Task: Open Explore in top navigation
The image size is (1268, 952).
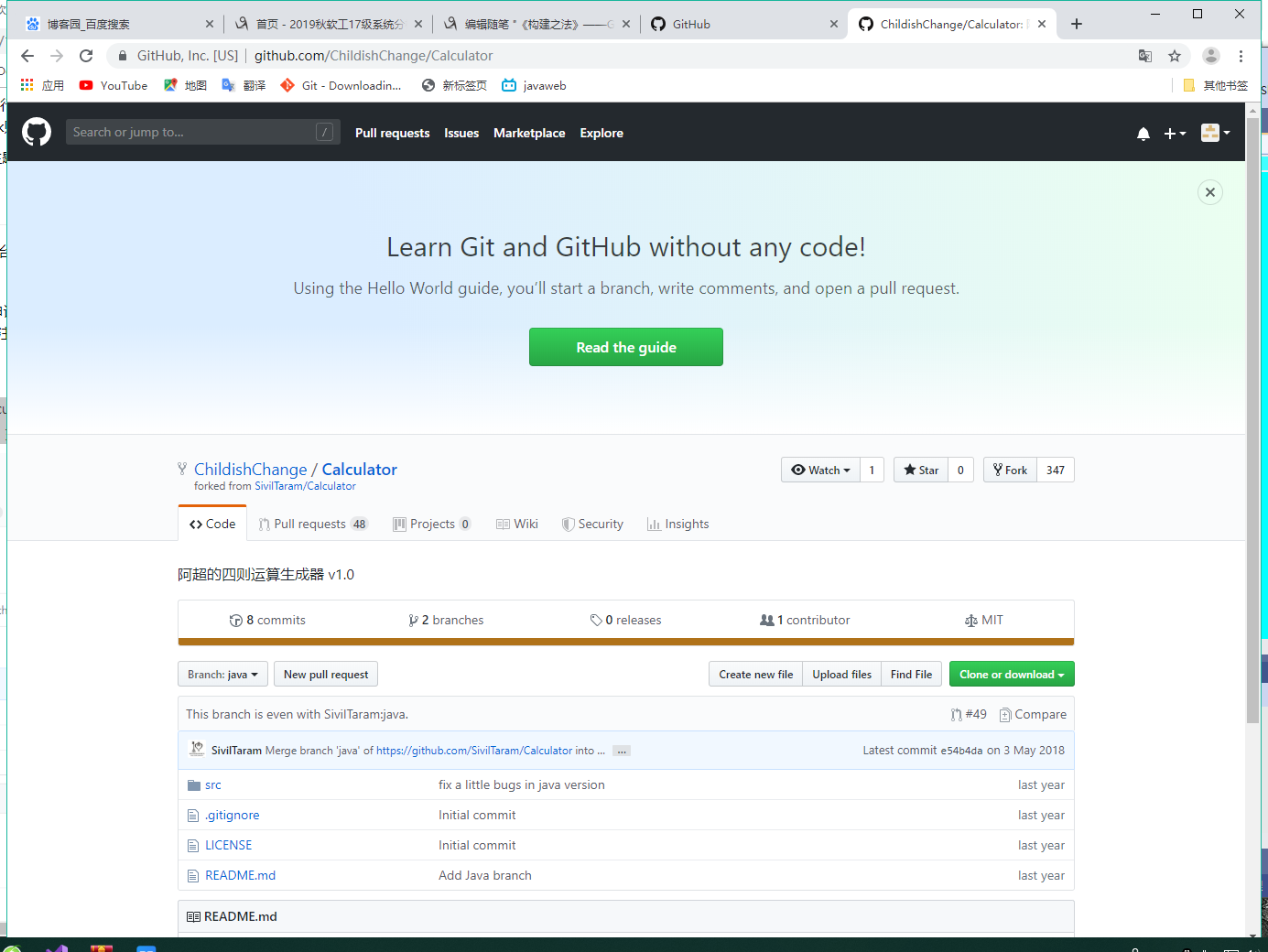Action: coord(601,133)
